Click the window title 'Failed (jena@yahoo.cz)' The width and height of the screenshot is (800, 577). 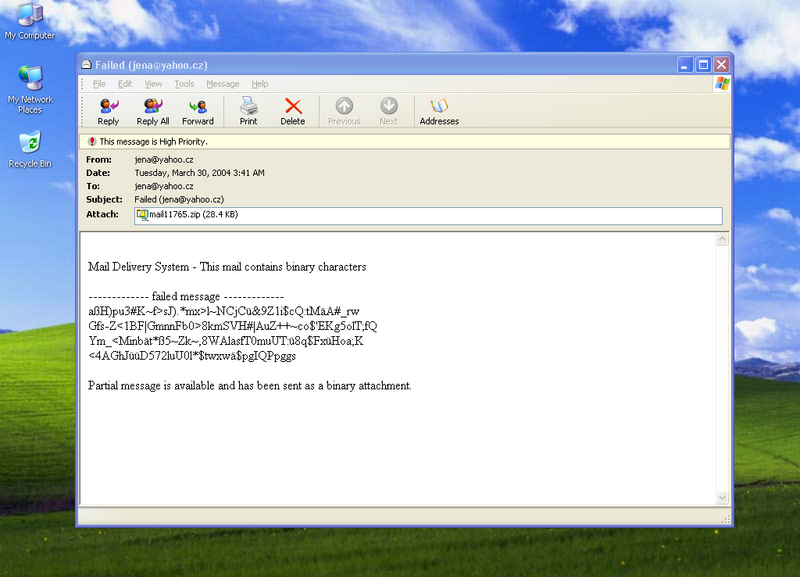click(151, 65)
